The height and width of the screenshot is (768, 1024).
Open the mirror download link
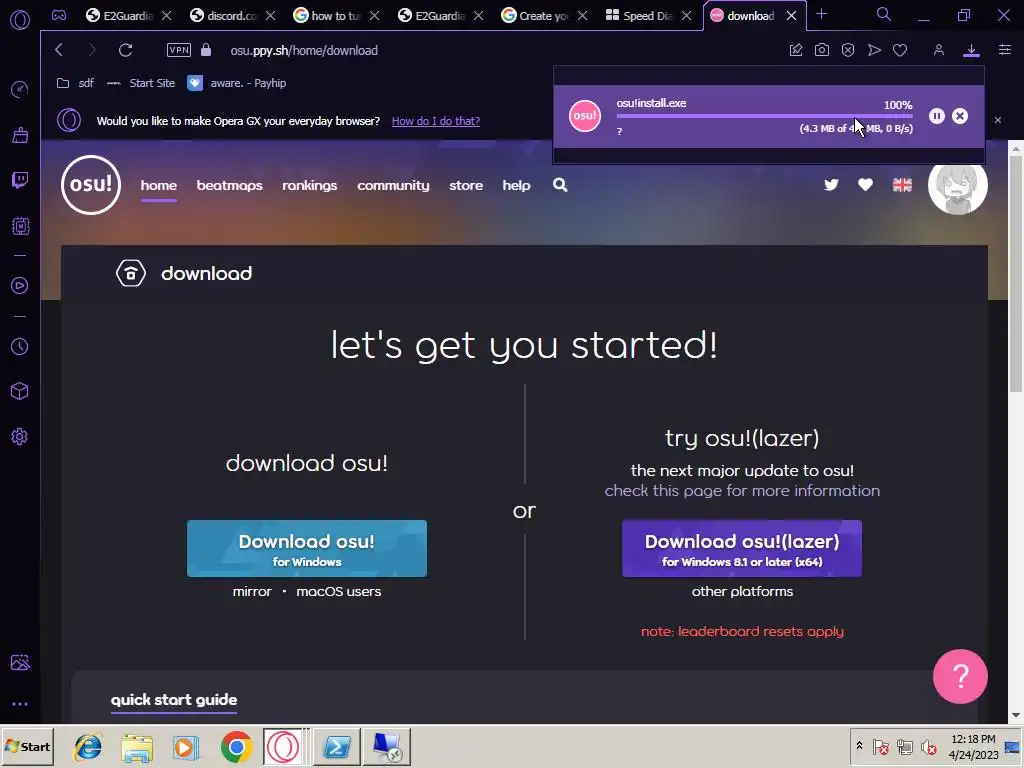tap(252, 592)
